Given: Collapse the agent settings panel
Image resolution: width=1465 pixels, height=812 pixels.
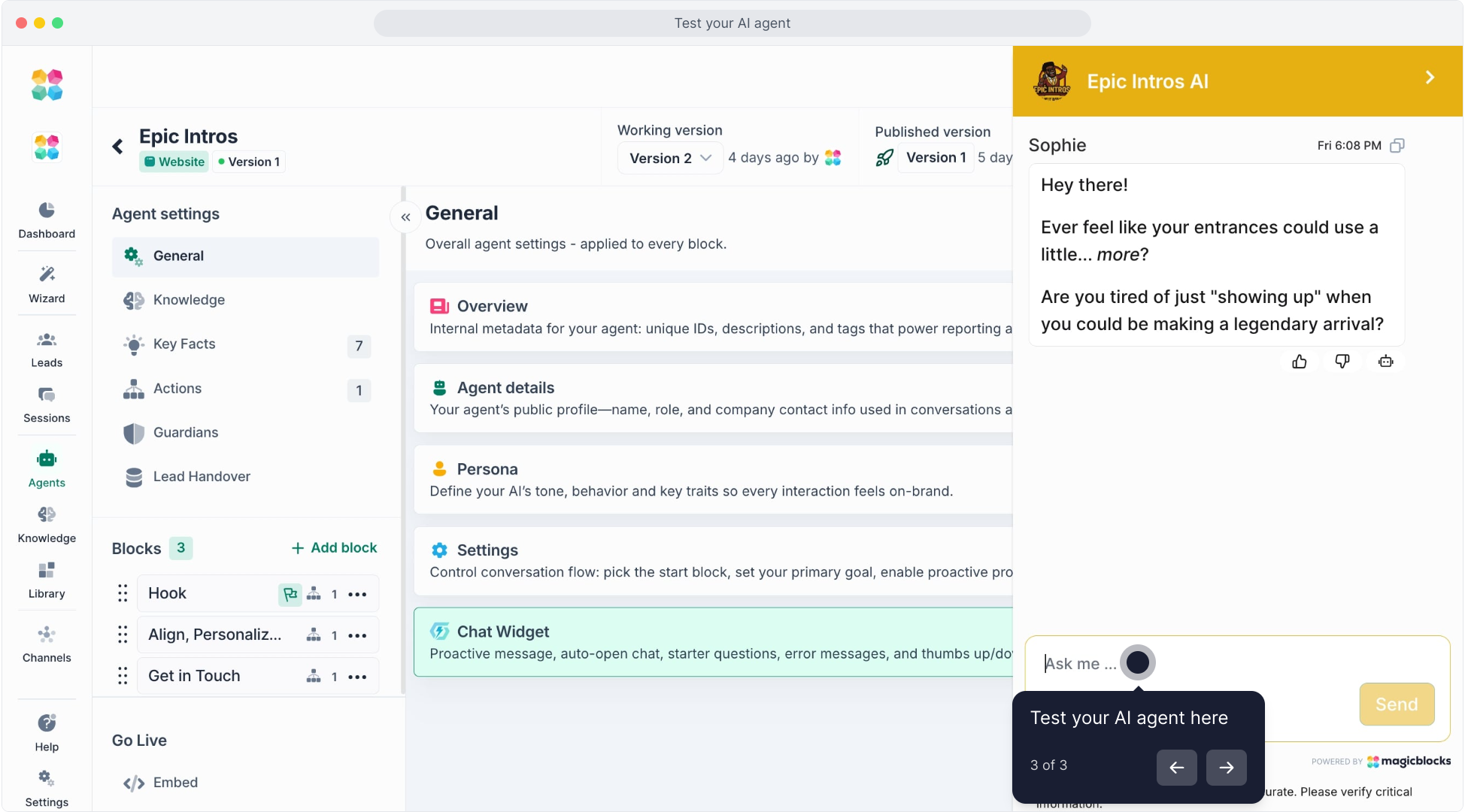Looking at the screenshot, I should (405, 217).
